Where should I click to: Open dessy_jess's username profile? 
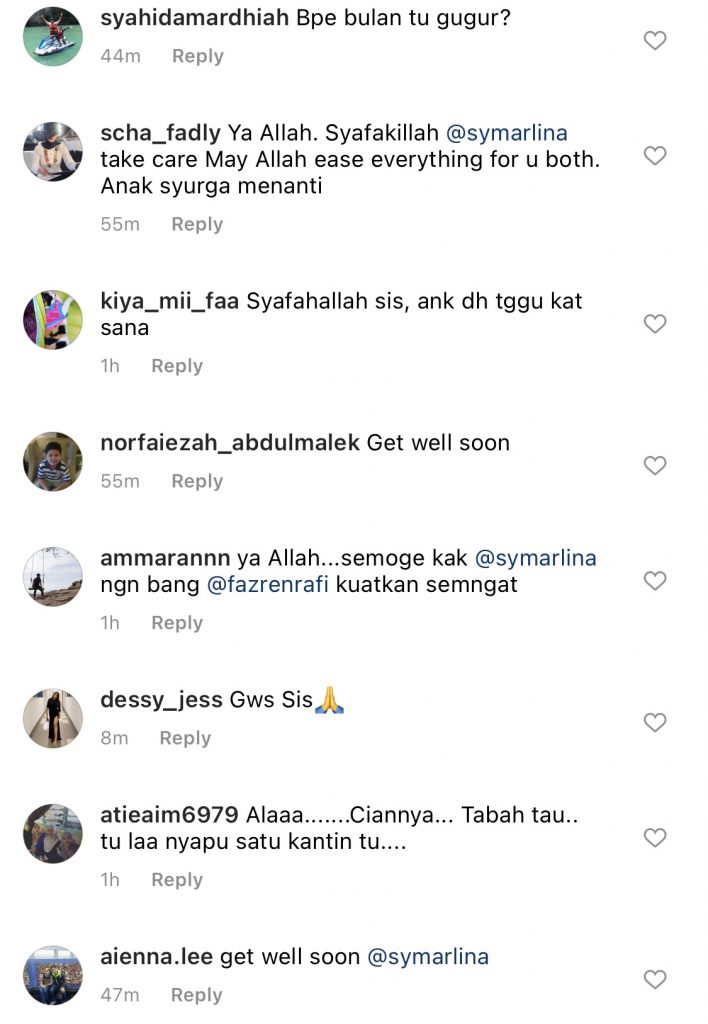(161, 699)
